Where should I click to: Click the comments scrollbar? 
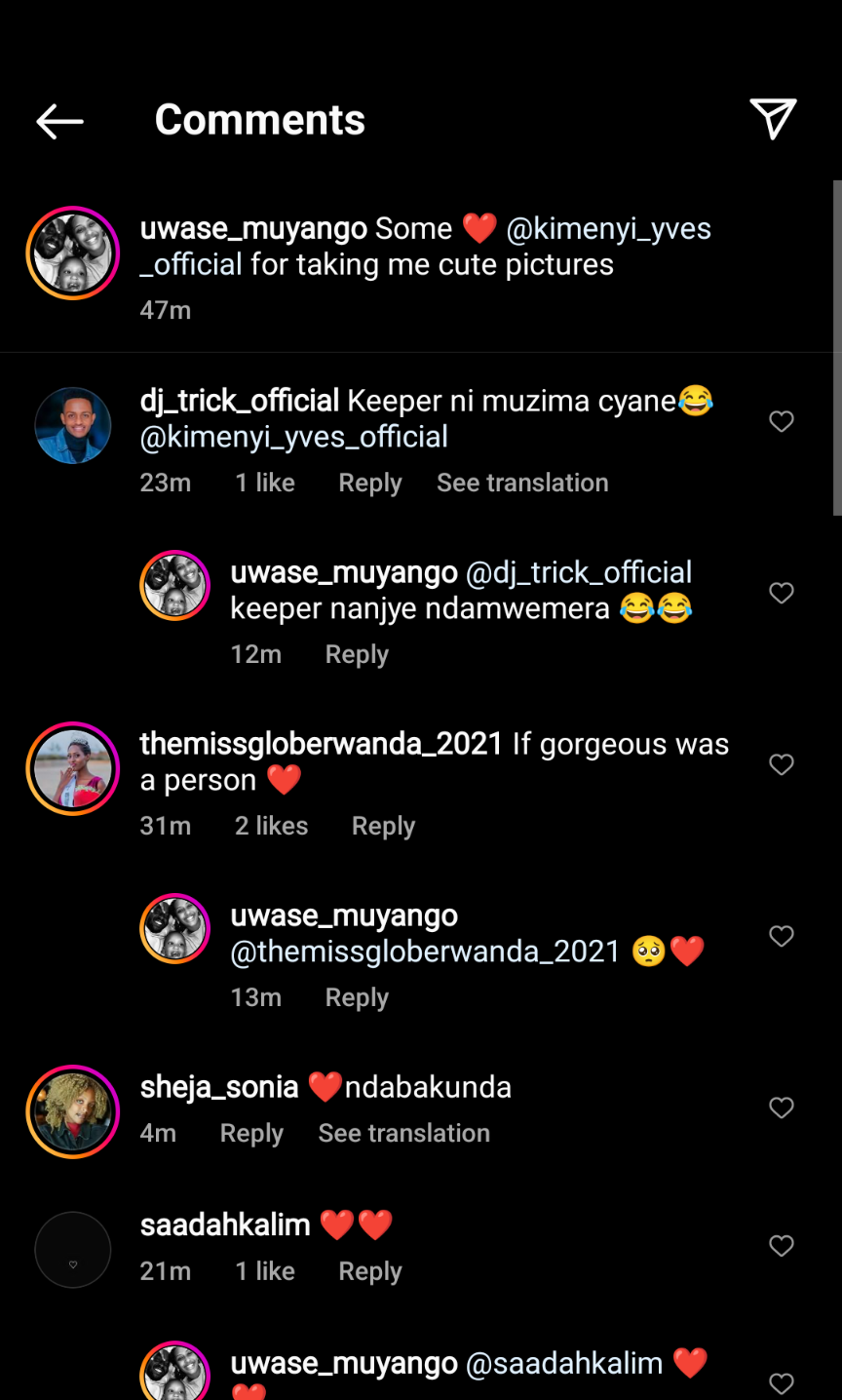837,347
